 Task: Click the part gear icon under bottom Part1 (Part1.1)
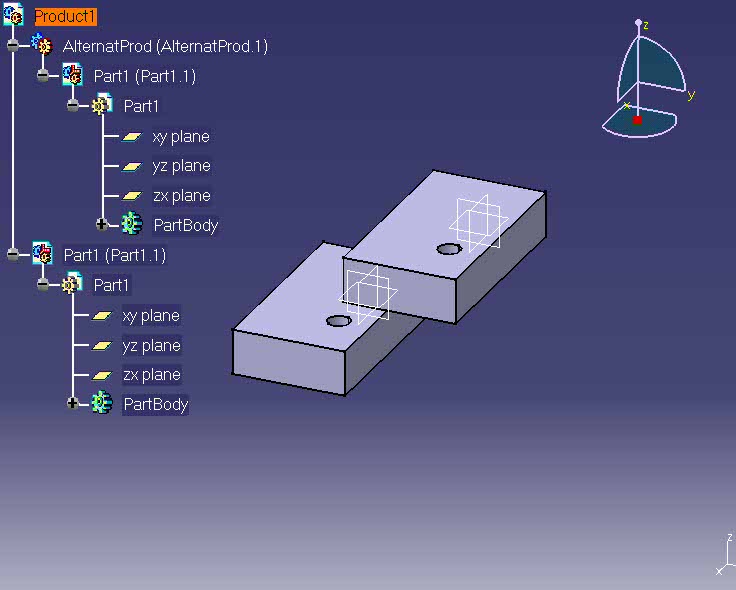point(72,284)
